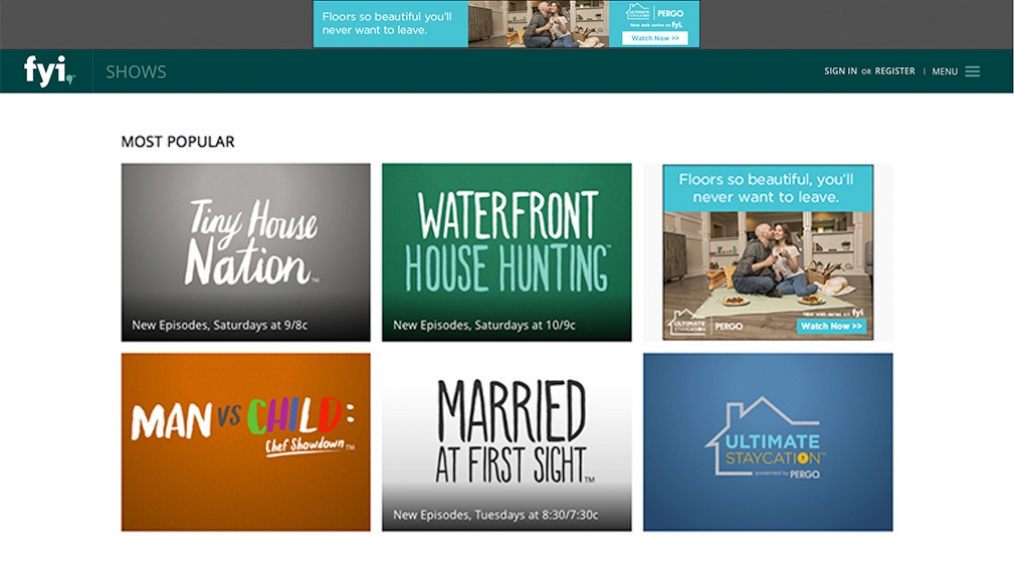Click the SIGN IN link
The height and width of the screenshot is (572, 1014).
(840, 71)
